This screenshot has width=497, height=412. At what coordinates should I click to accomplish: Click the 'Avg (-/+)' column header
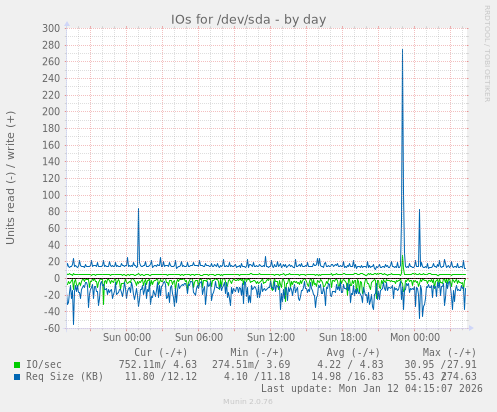coord(353,353)
